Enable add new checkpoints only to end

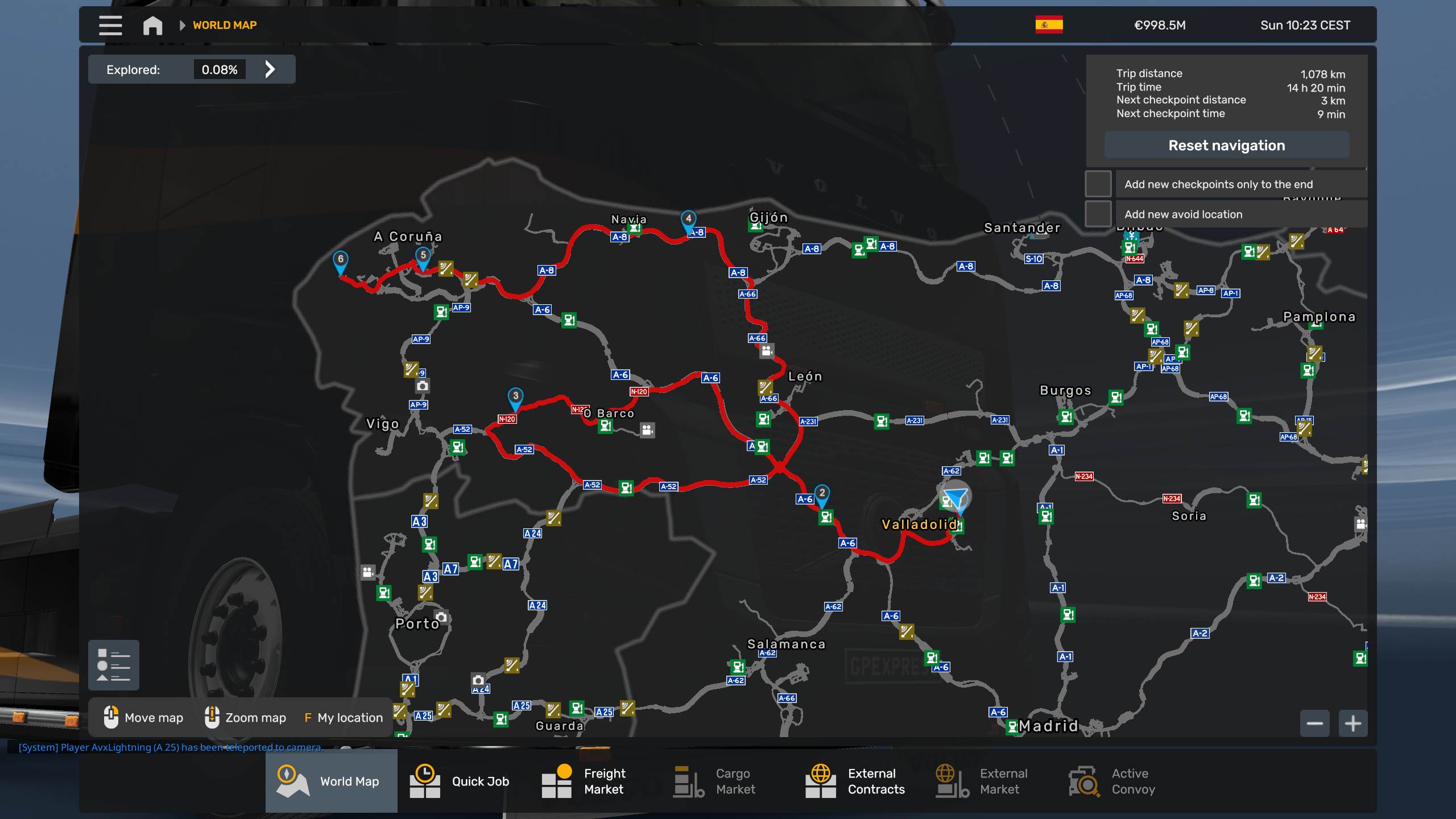1098,184
